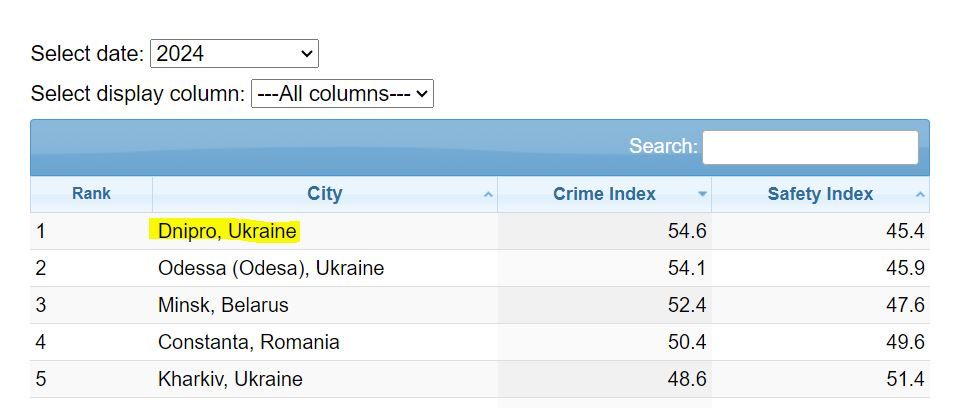The height and width of the screenshot is (408, 978).
Task: Click on Minsk, Belarus row entry
Action: point(223,305)
